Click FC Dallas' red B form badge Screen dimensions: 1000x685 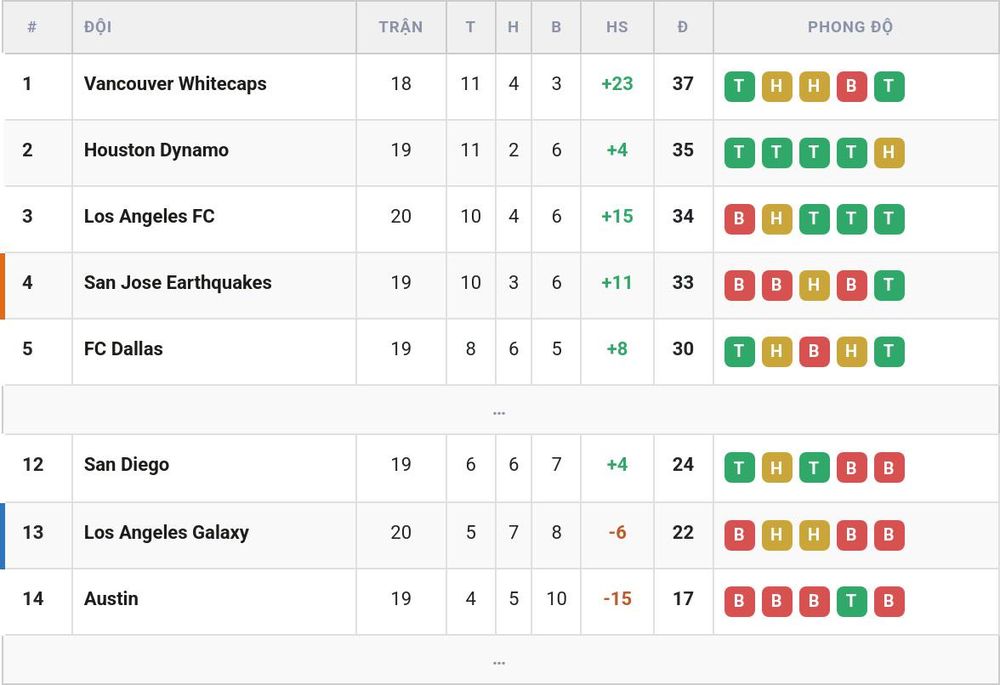coord(814,351)
